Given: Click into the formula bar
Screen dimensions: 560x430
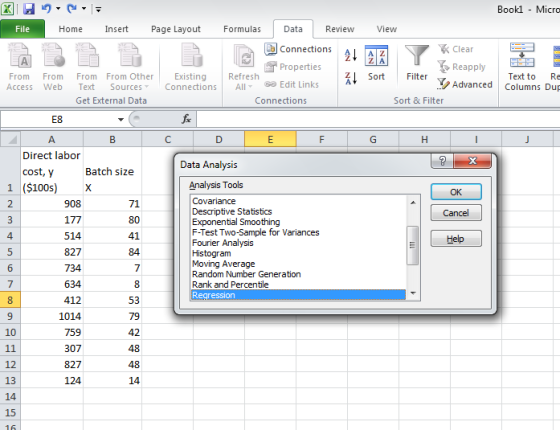Looking at the screenshot, I should [378, 119].
